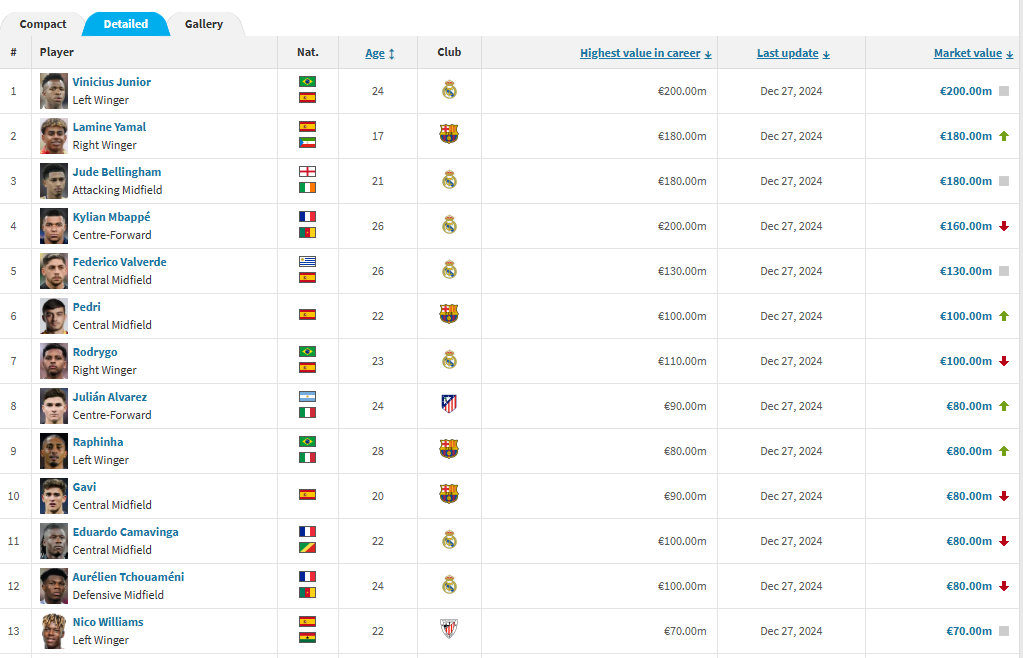
Task: Click Uruguay flag beside Federico Valverde
Action: tap(307, 261)
